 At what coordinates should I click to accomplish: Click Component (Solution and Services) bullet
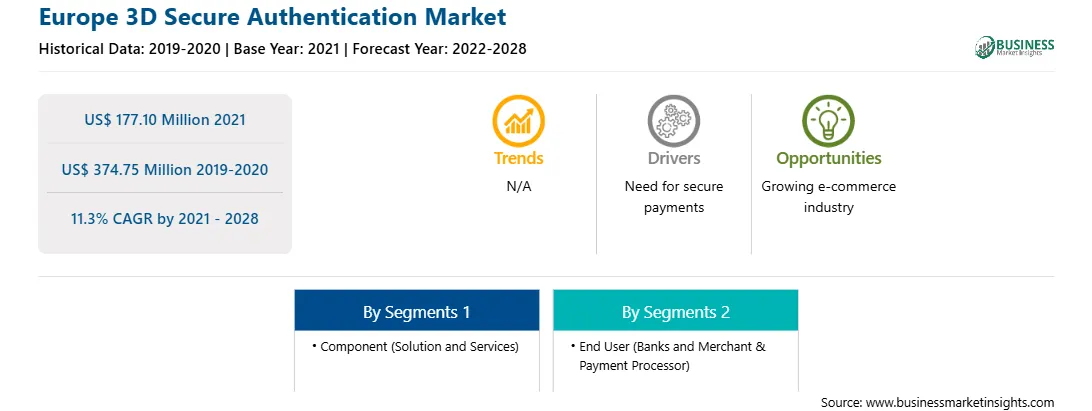[415, 346]
